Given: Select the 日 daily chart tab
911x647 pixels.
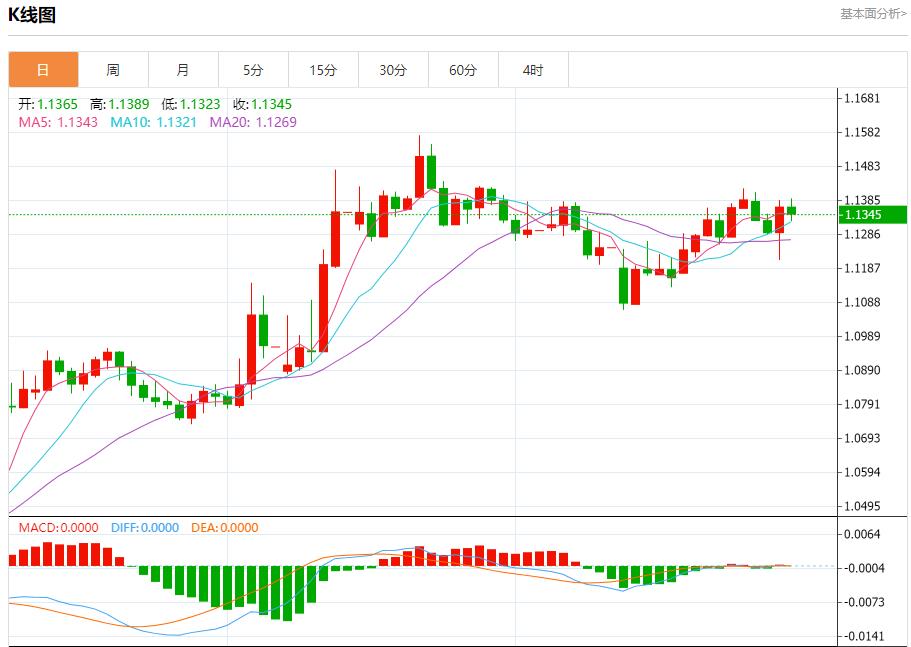Looking at the screenshot, I should 43,70.
